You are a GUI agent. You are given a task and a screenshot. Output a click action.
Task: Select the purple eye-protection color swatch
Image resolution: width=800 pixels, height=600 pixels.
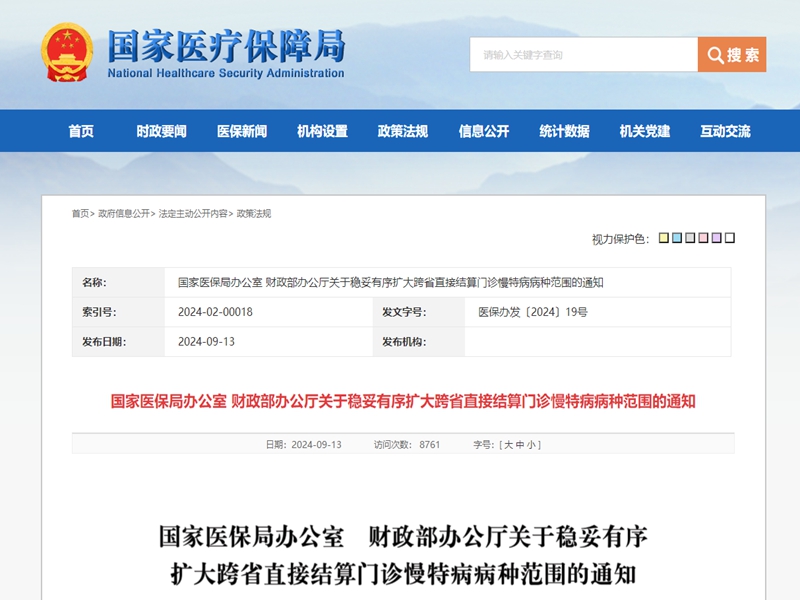[714, 237]
